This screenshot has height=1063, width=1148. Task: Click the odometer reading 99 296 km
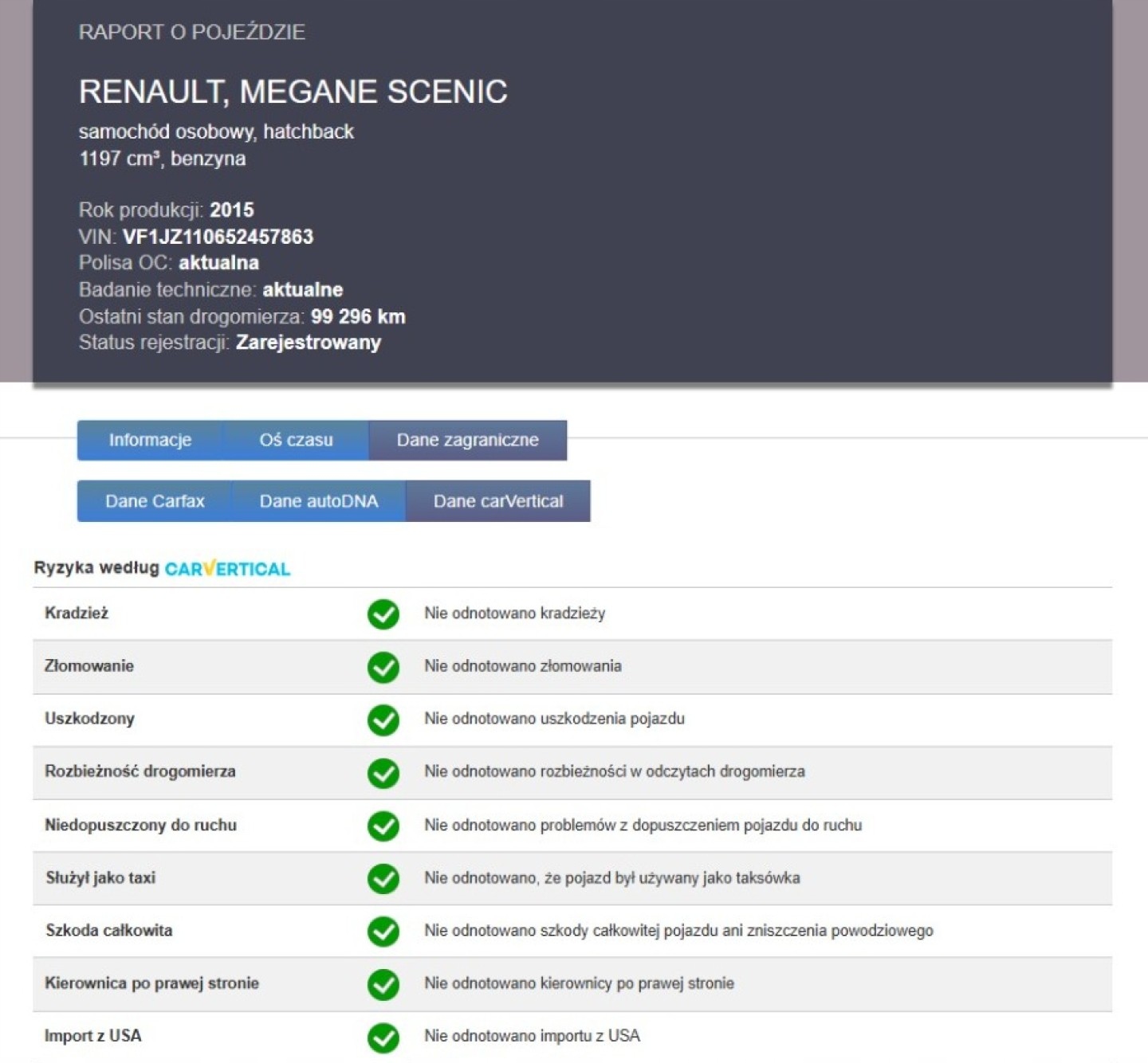358,316
